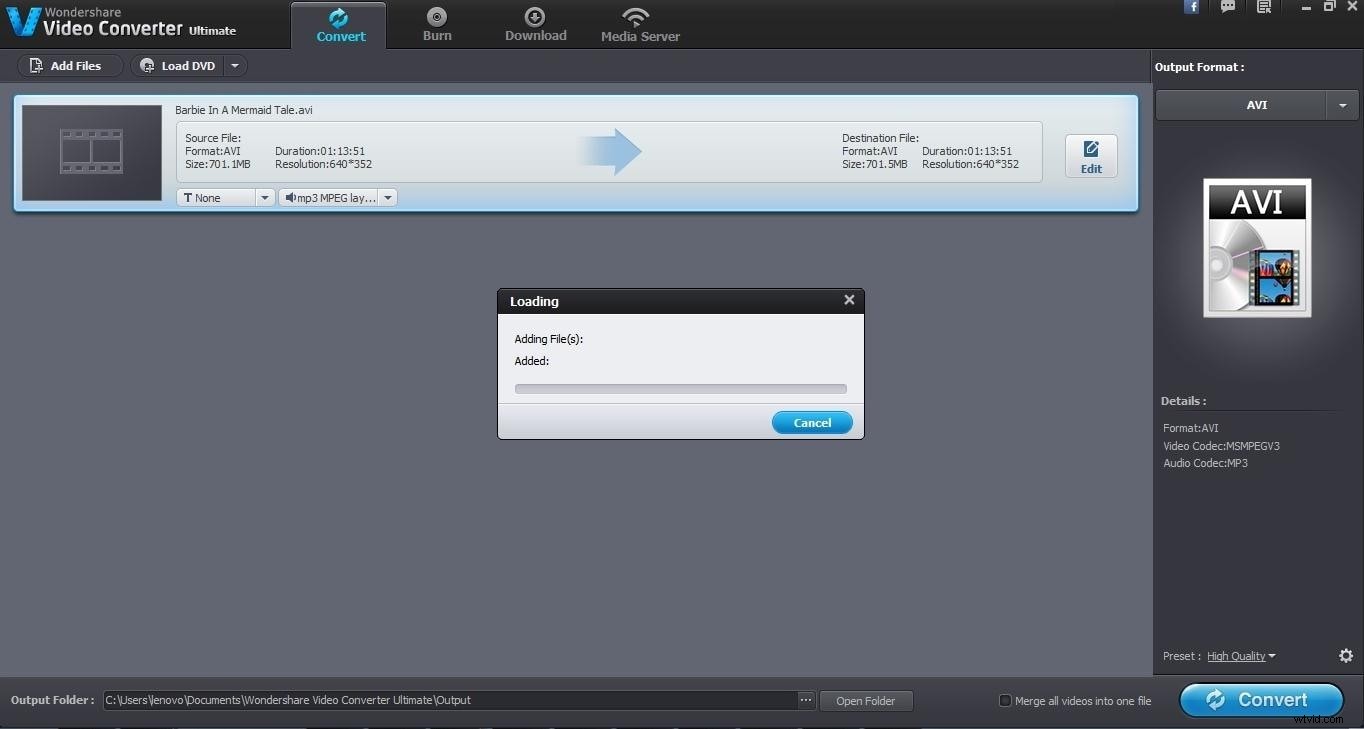The image size is (1364, 729).
Task: Open the settings gear near Preset
Action: [1346, 655]
